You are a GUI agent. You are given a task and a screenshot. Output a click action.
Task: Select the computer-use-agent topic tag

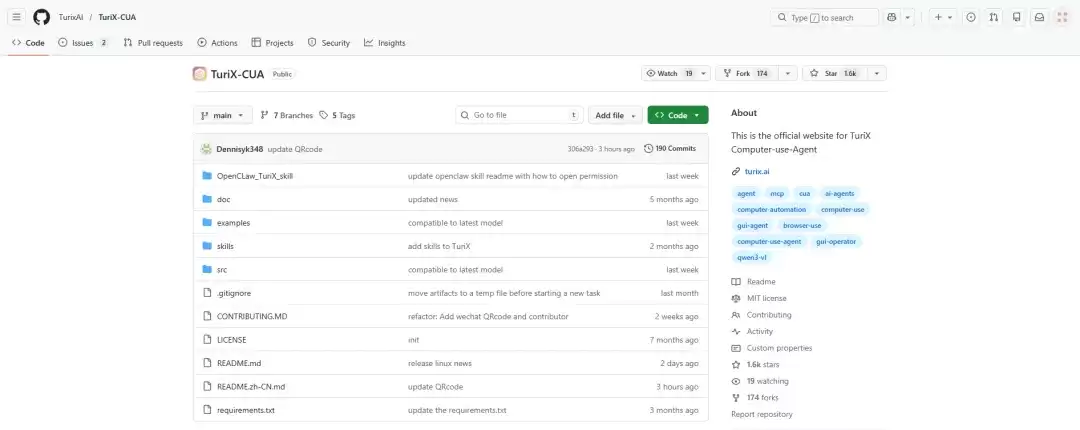click(x=769, y=242)
